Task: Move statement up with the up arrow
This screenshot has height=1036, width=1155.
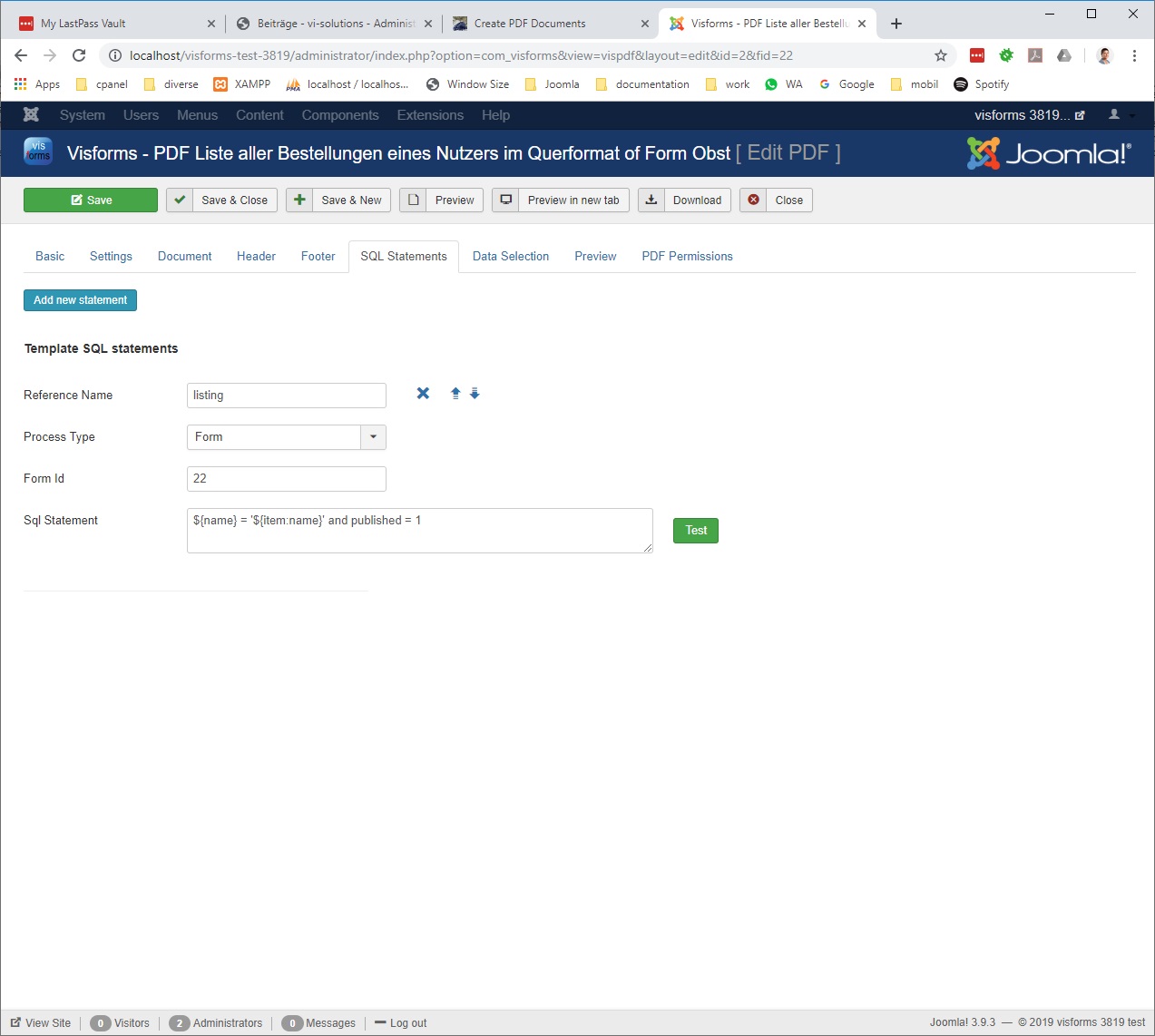Action: pyautogui.click(x=455, y=394)
